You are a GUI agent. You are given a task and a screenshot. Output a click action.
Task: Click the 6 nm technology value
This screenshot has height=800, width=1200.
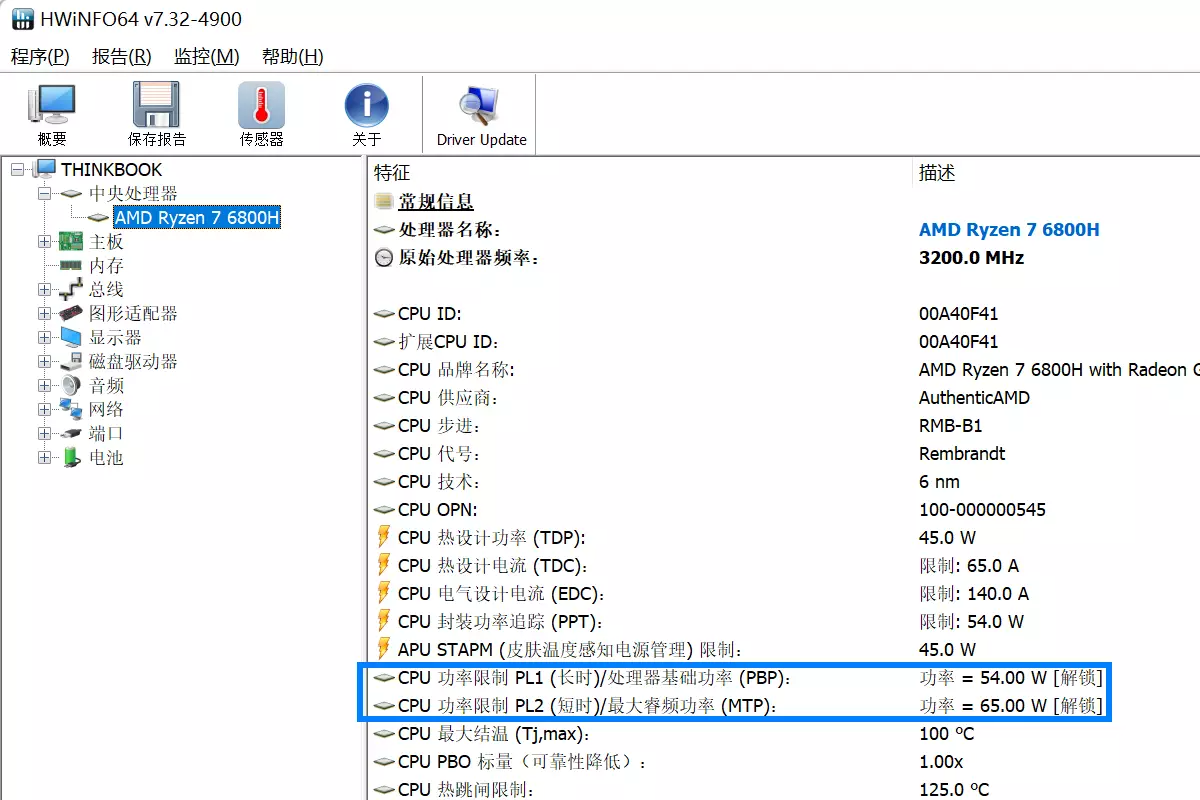(939, 482)
